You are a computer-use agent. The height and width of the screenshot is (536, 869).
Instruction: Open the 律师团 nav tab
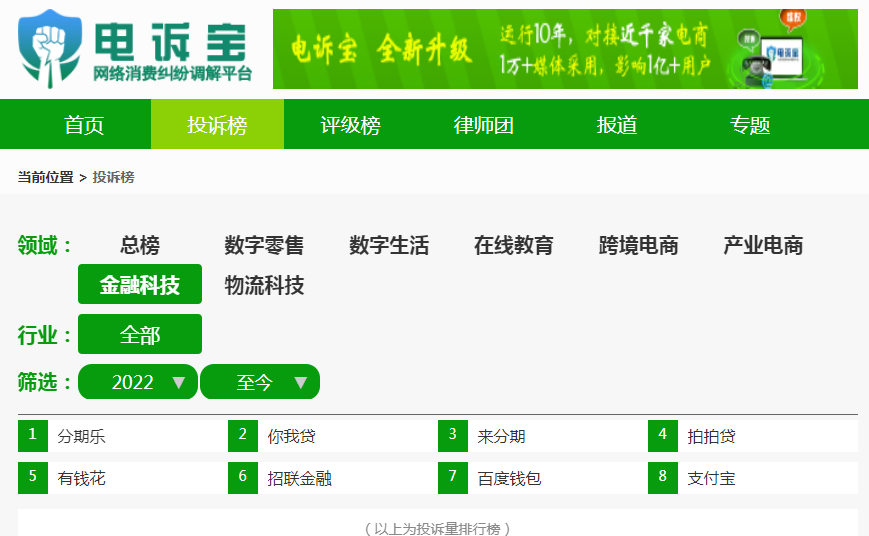[483, 125]
